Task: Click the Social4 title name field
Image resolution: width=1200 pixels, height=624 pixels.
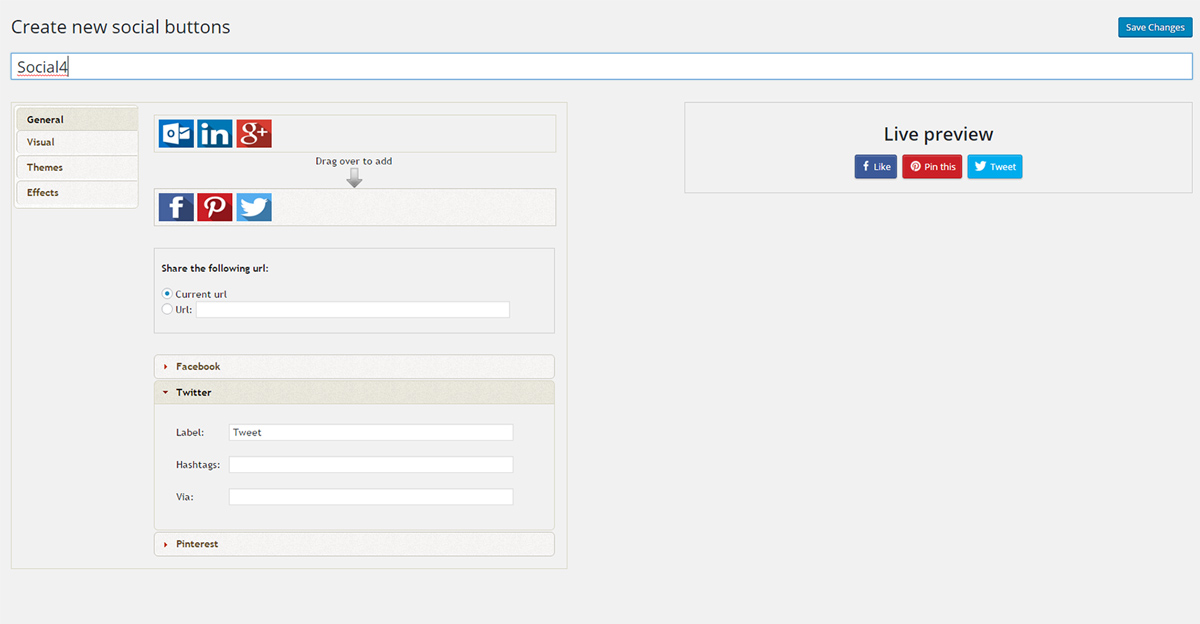Action: [x=601, y=67]
